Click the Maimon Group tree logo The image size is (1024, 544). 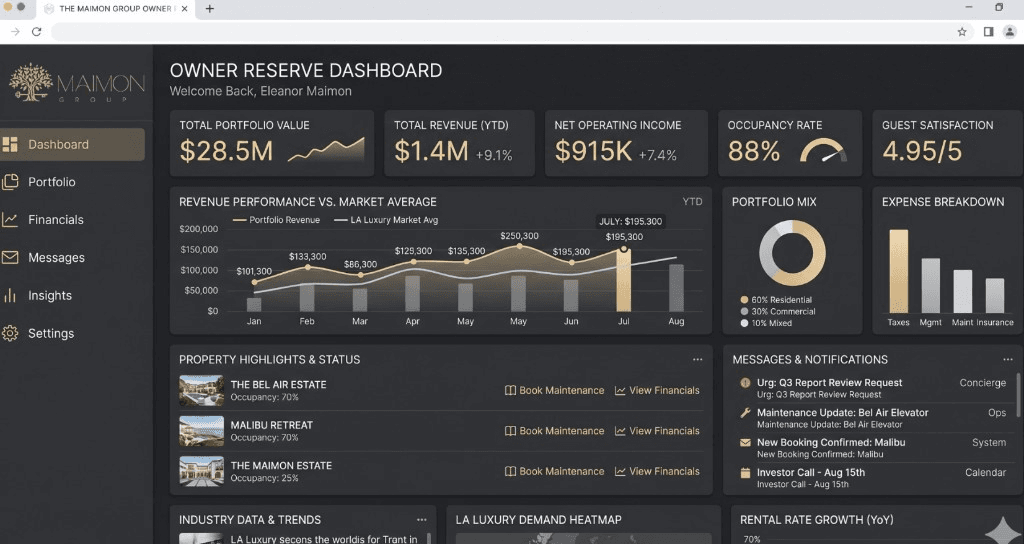coord(31,82)
